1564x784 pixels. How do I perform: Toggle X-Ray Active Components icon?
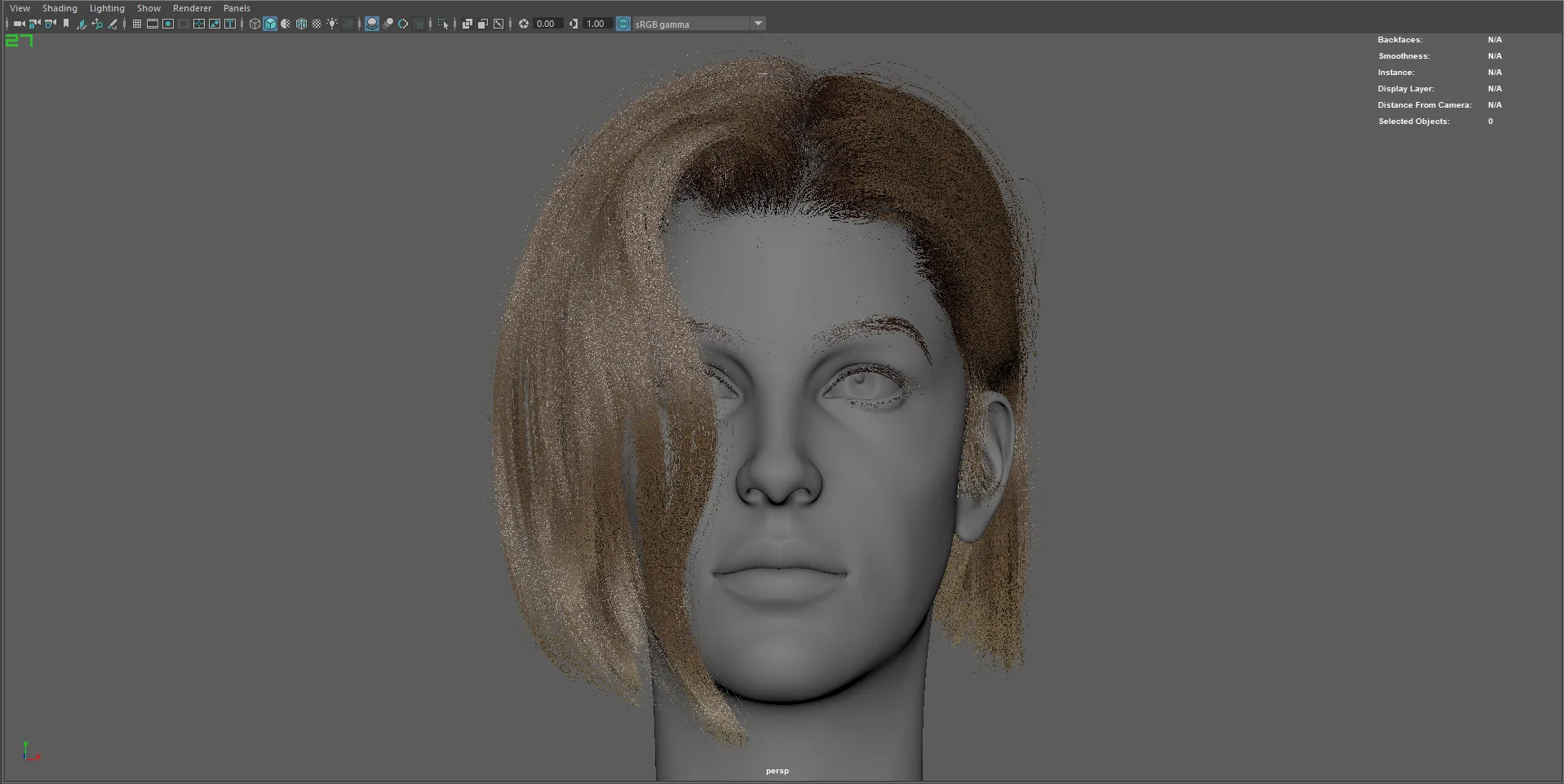click(x=483, y=24)
